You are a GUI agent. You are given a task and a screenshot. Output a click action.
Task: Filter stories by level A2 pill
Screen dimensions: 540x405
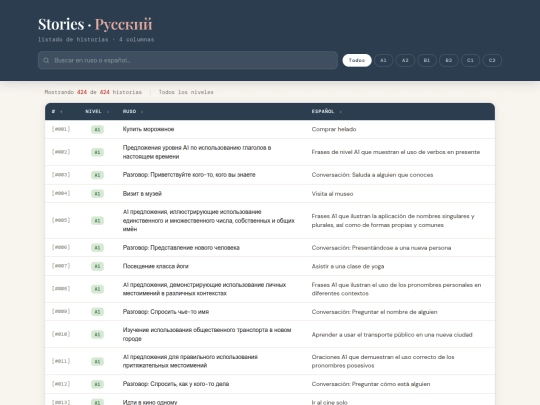pyautogui.click(x=405, y=60)
